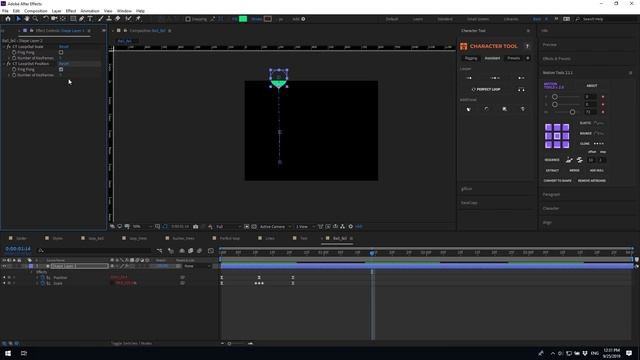This screenshot has height=360, width=640.
Task: Click Reset for CT LoopOut Scale effect
Action: pos(64,47)
